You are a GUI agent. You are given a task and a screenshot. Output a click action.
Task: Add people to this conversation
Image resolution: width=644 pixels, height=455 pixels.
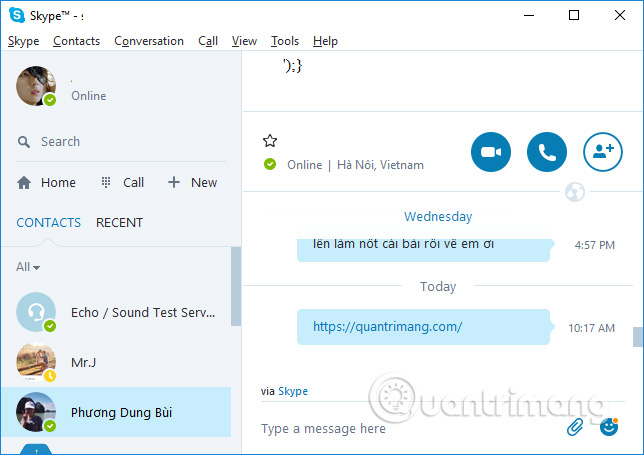(x=603, y=152)
